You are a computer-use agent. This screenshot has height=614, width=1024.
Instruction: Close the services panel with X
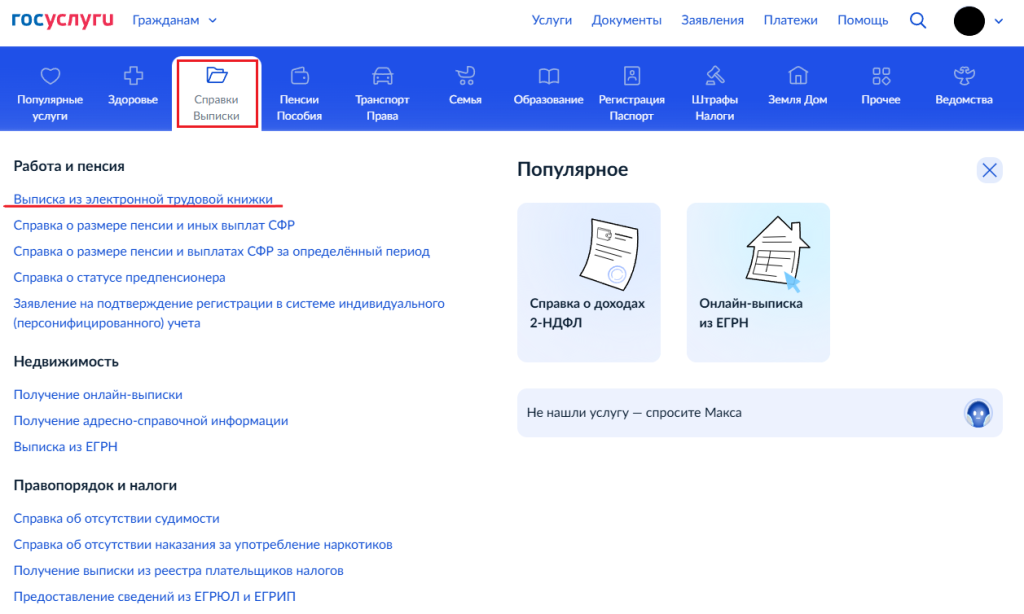(989, 170)
